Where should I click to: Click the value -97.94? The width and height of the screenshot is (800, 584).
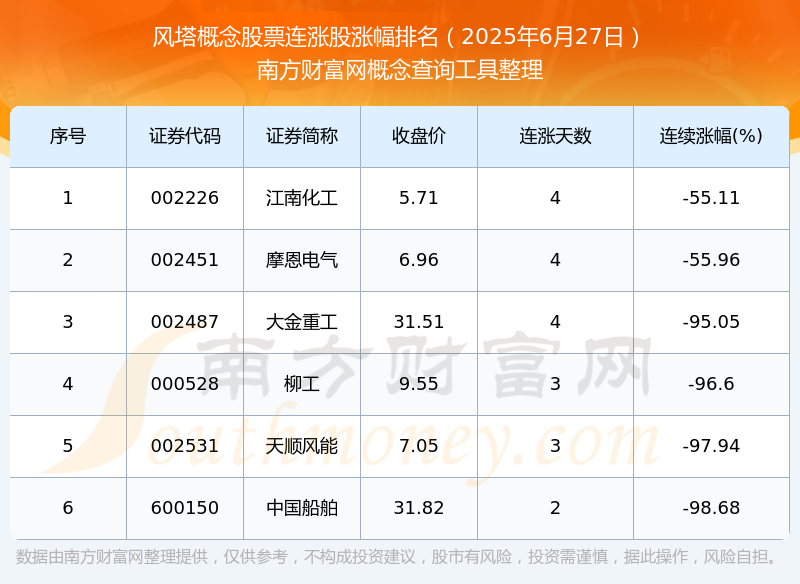711,446
